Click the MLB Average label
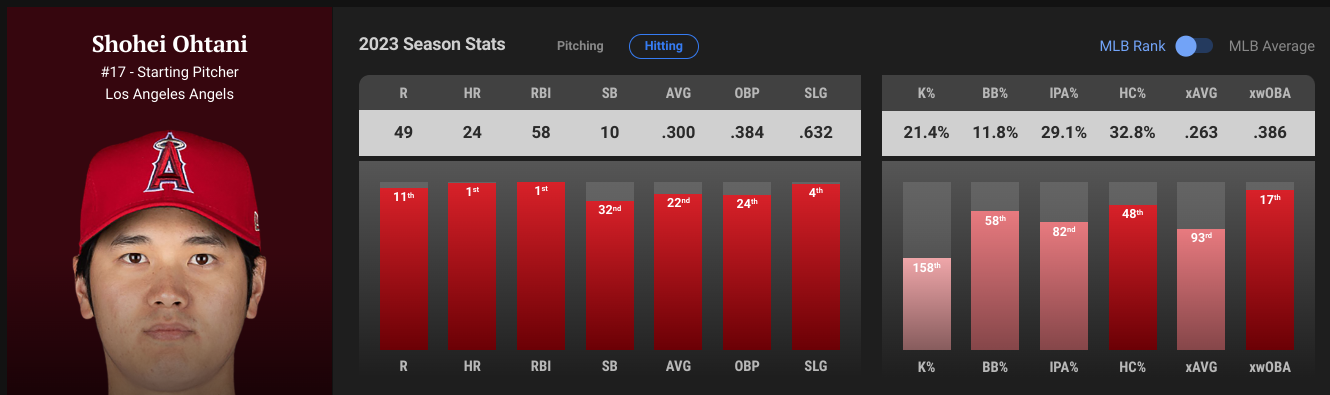Screen dimensions: 1330x395 coord(1272,46)
